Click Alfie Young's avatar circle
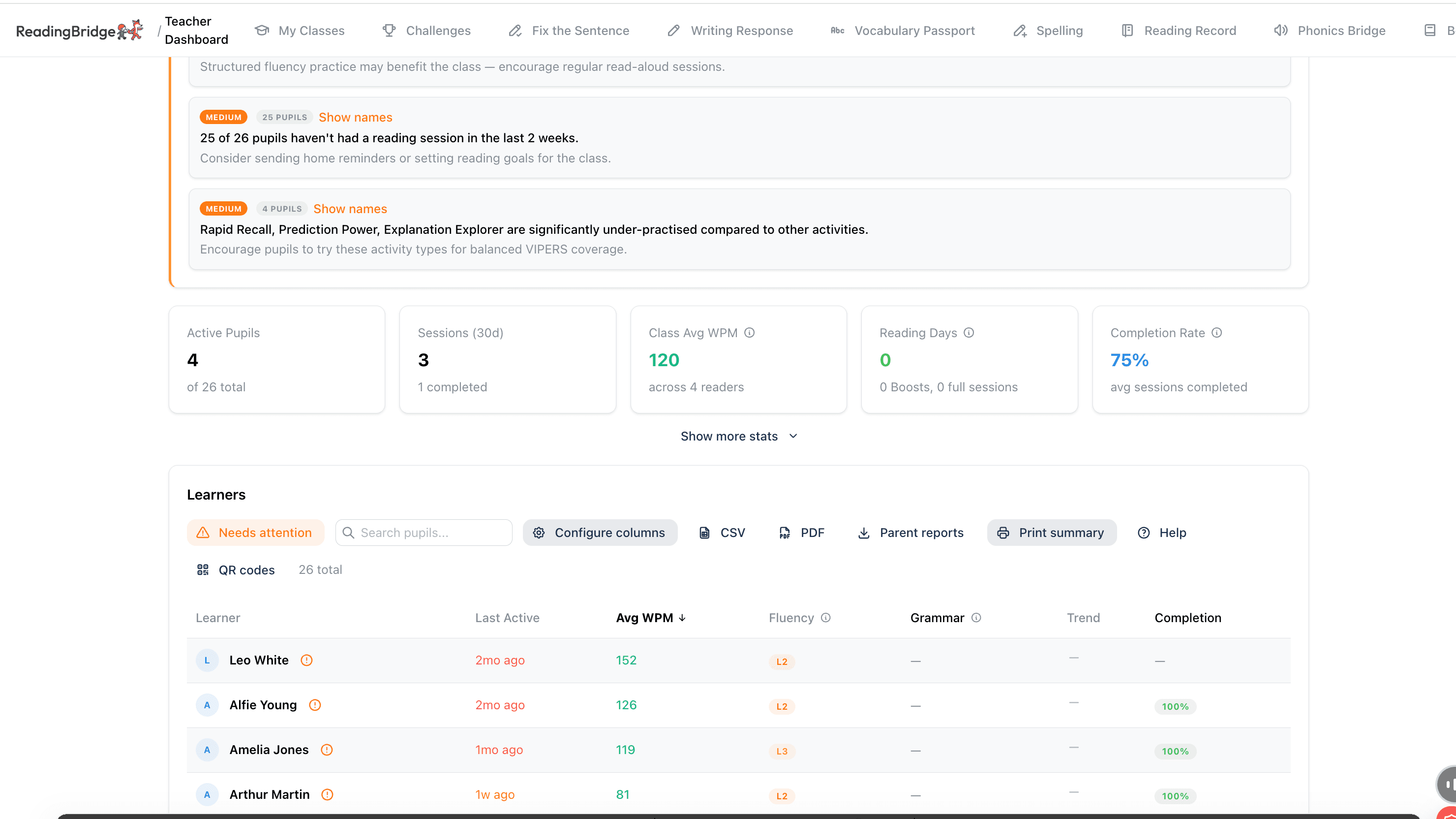 pyautogui.click(x=207, y=705)
